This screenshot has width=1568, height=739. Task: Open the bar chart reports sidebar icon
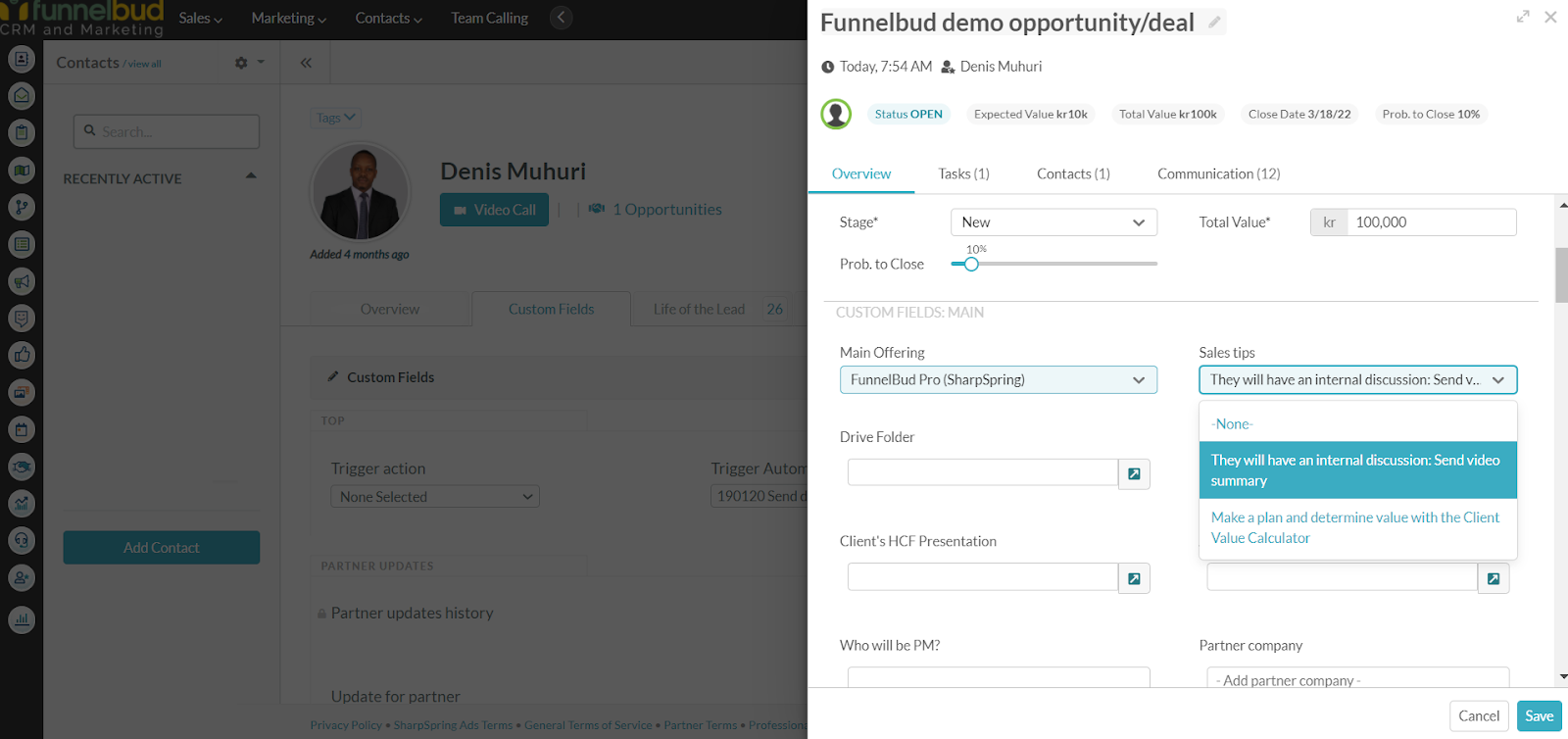click(x=22, y=619)
